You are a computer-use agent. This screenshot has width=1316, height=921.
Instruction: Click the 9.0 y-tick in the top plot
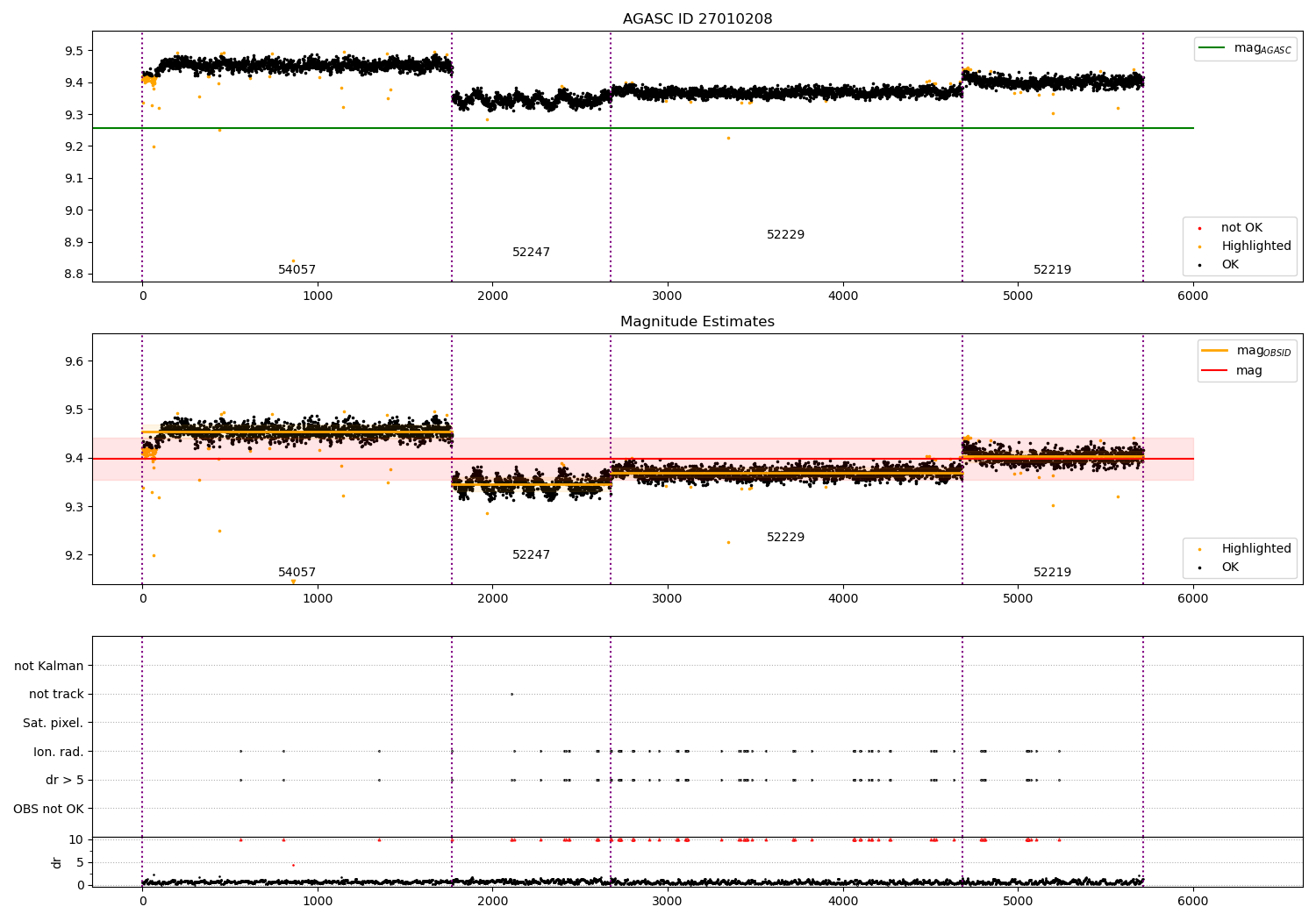tap(75, 211)
